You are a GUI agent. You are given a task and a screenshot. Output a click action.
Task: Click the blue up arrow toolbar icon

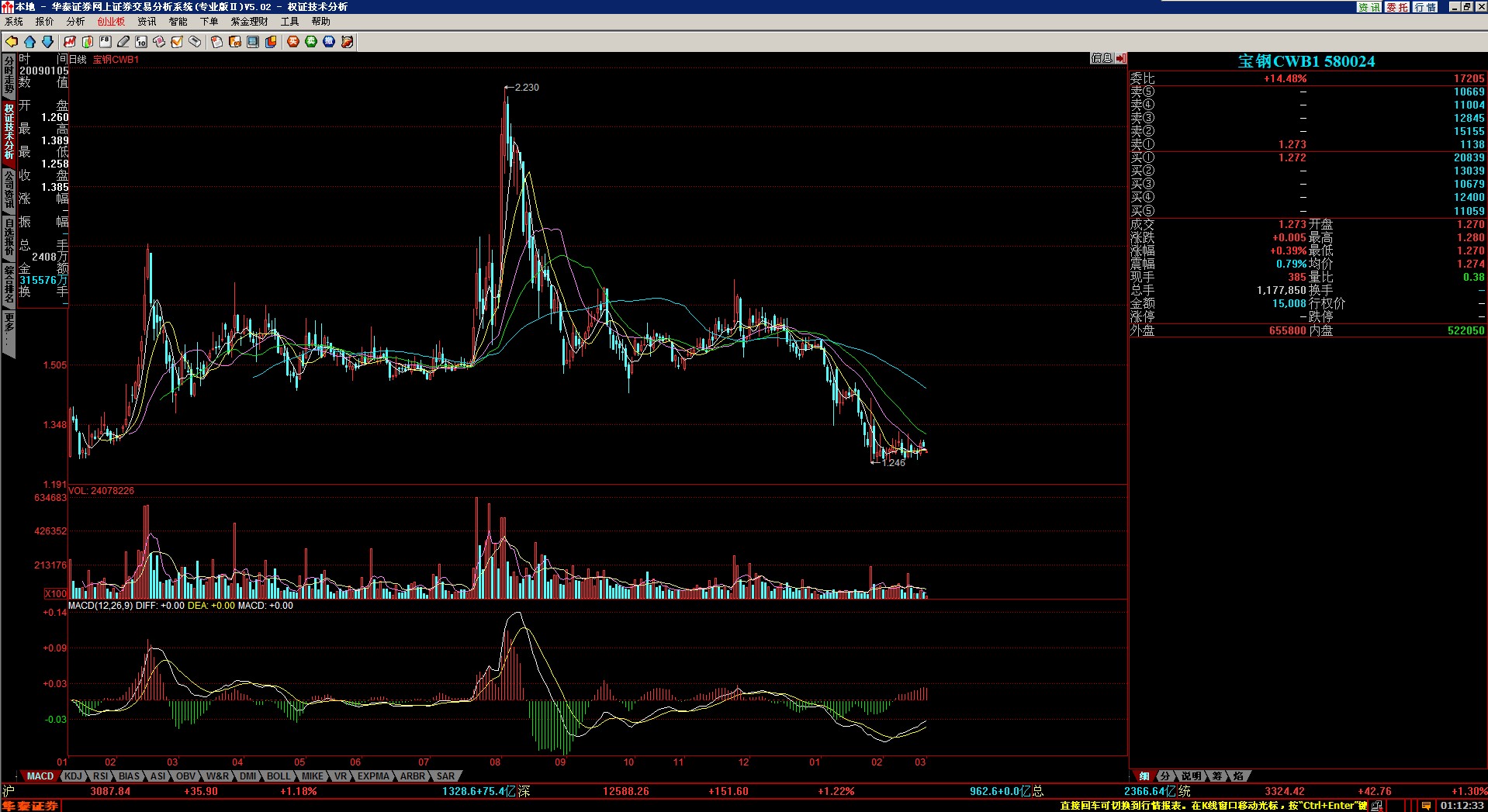(x=29, y=42)
